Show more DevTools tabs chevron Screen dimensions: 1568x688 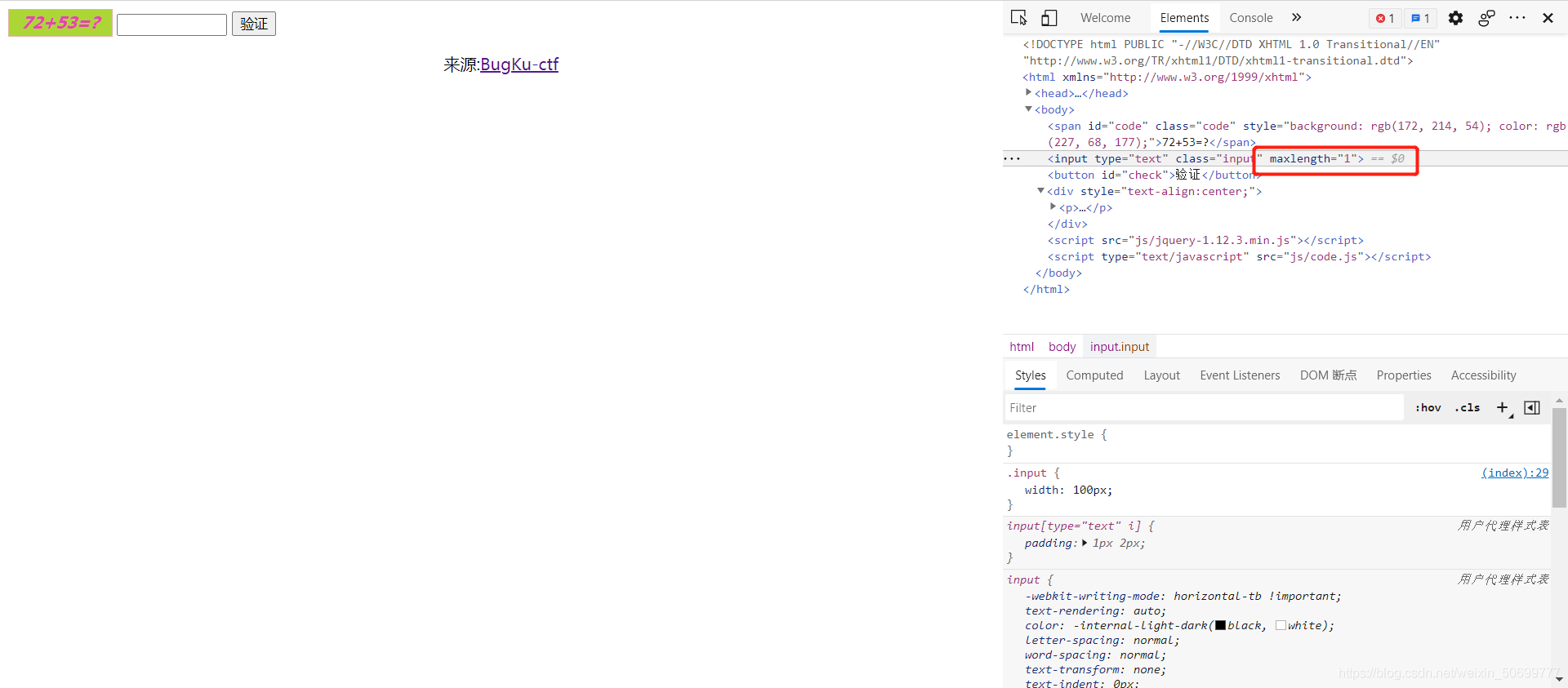pos(1296,18)
